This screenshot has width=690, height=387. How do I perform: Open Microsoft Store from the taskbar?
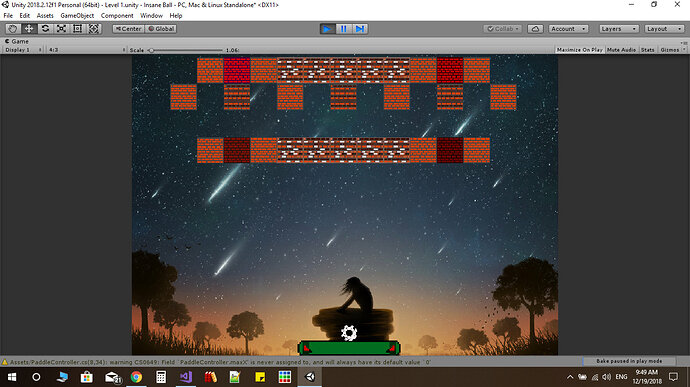coord(87,377)
